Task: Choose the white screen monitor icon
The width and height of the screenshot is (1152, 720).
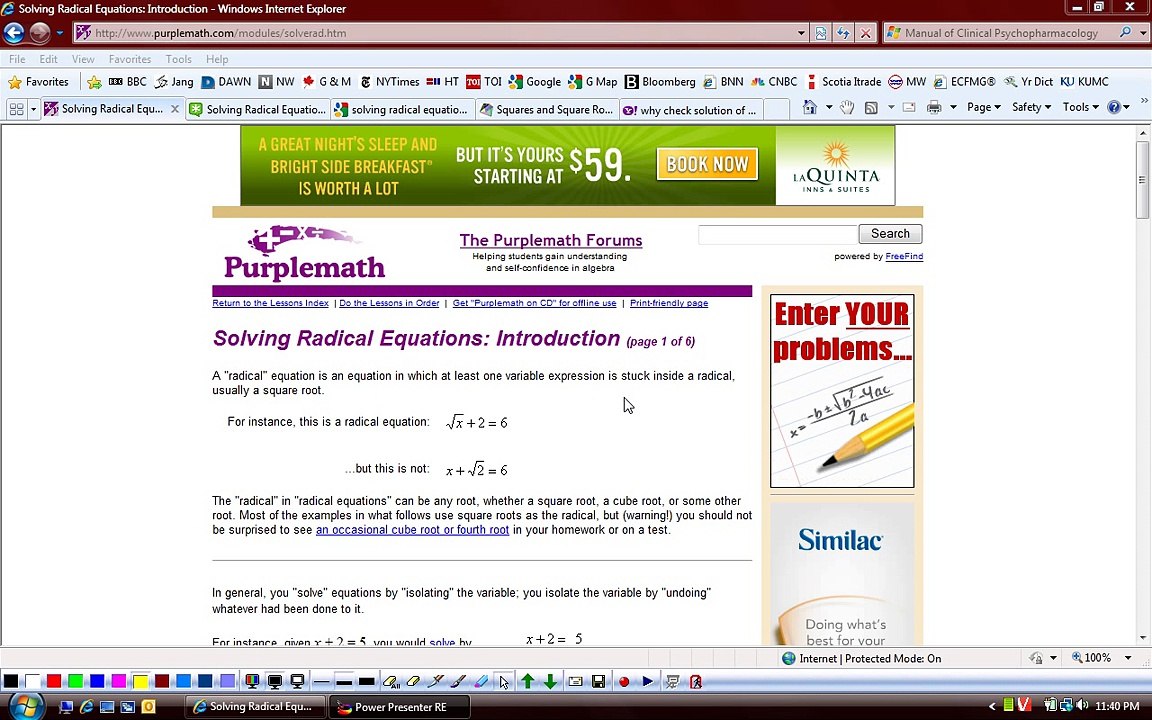Action: [x=298, y=681]
